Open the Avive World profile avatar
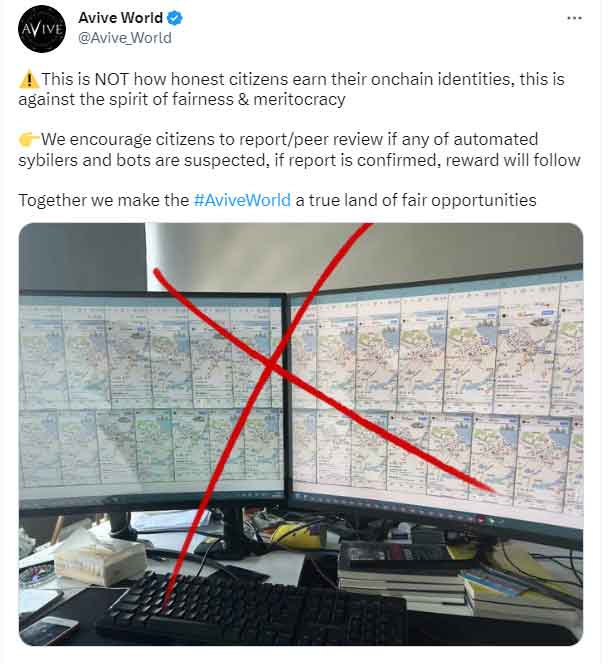 (42, 29)
